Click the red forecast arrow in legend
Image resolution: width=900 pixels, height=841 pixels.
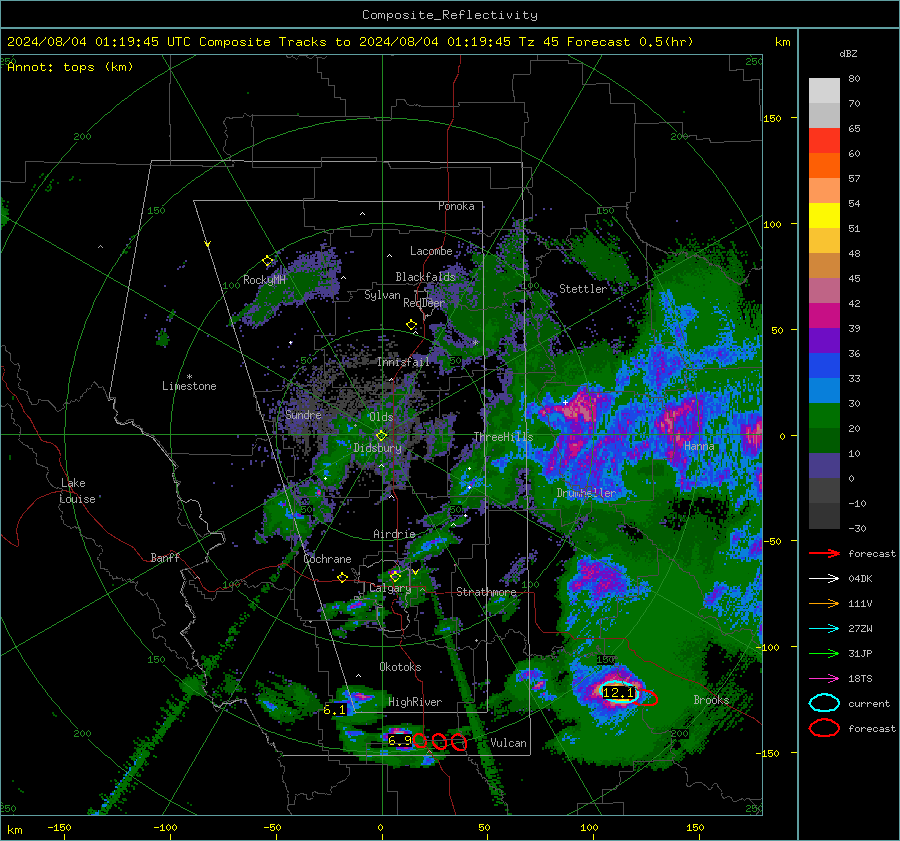(824, 553)
